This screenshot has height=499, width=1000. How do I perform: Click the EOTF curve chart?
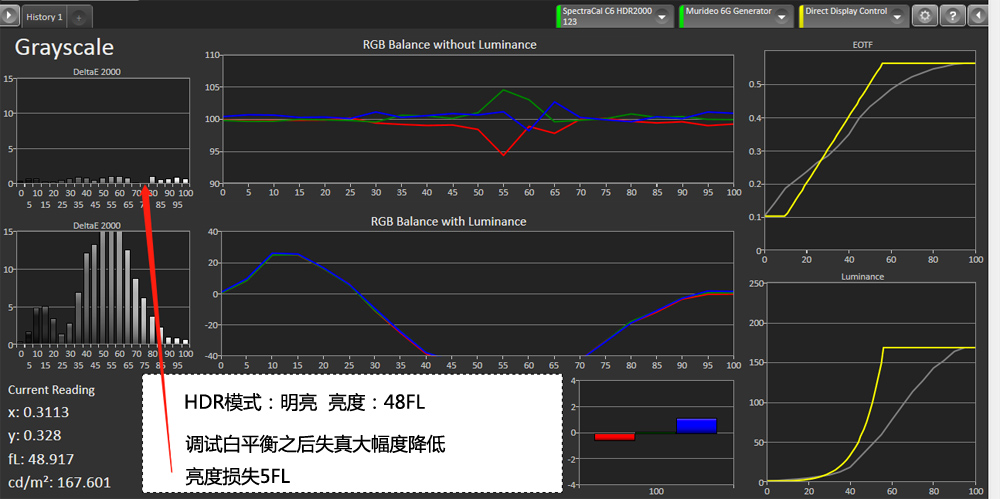click(x=871, y=150)
